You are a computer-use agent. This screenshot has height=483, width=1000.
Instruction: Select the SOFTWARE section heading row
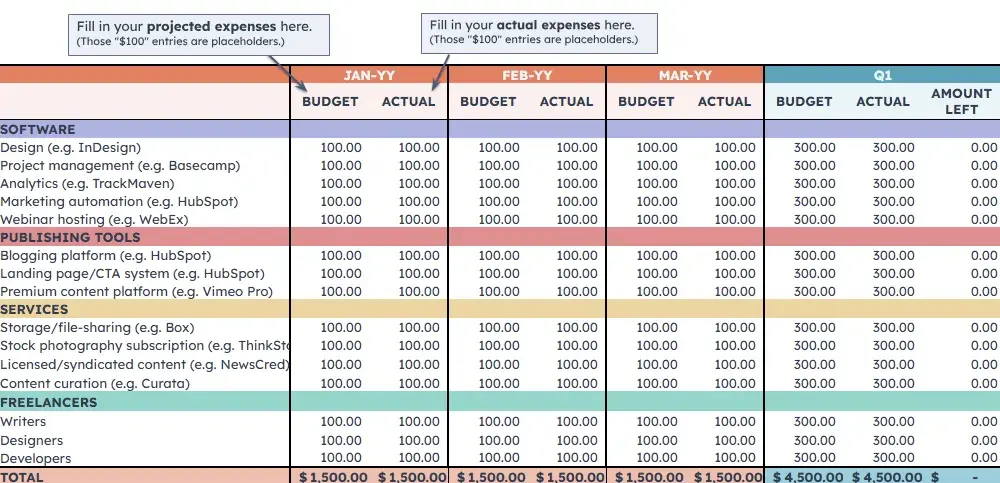coord(38,130)
